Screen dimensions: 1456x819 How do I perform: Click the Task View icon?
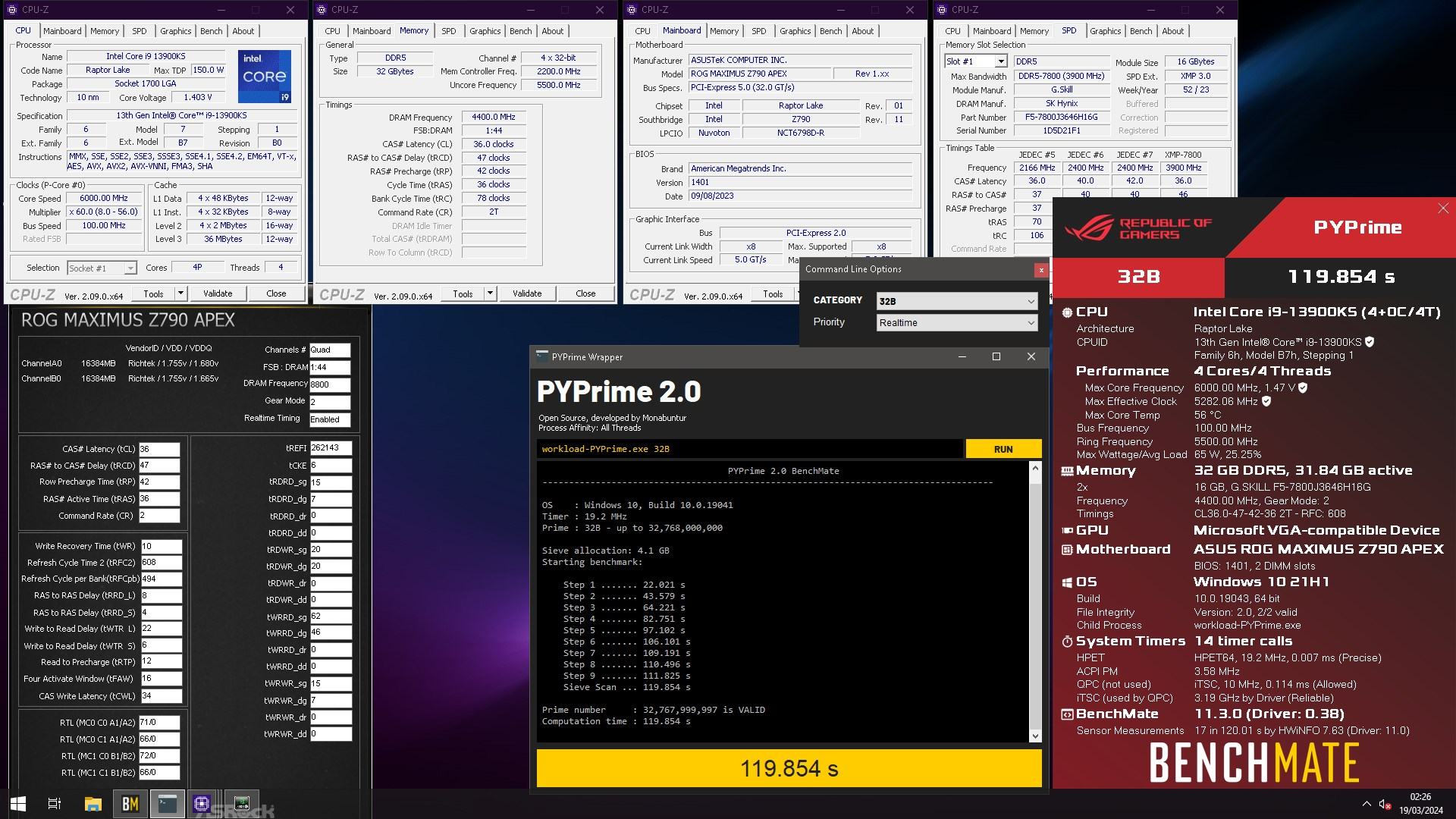55,804
